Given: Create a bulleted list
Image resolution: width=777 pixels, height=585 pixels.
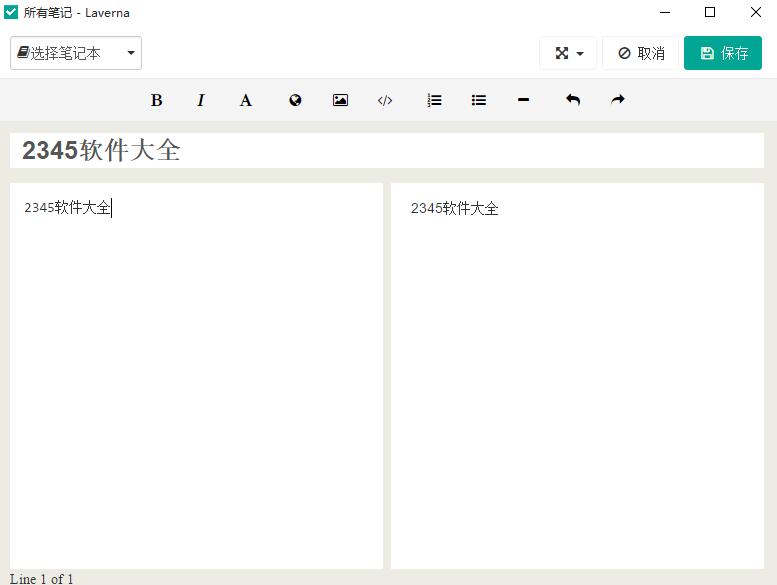Looking at the screenshot, I should [x=479, y=100].
